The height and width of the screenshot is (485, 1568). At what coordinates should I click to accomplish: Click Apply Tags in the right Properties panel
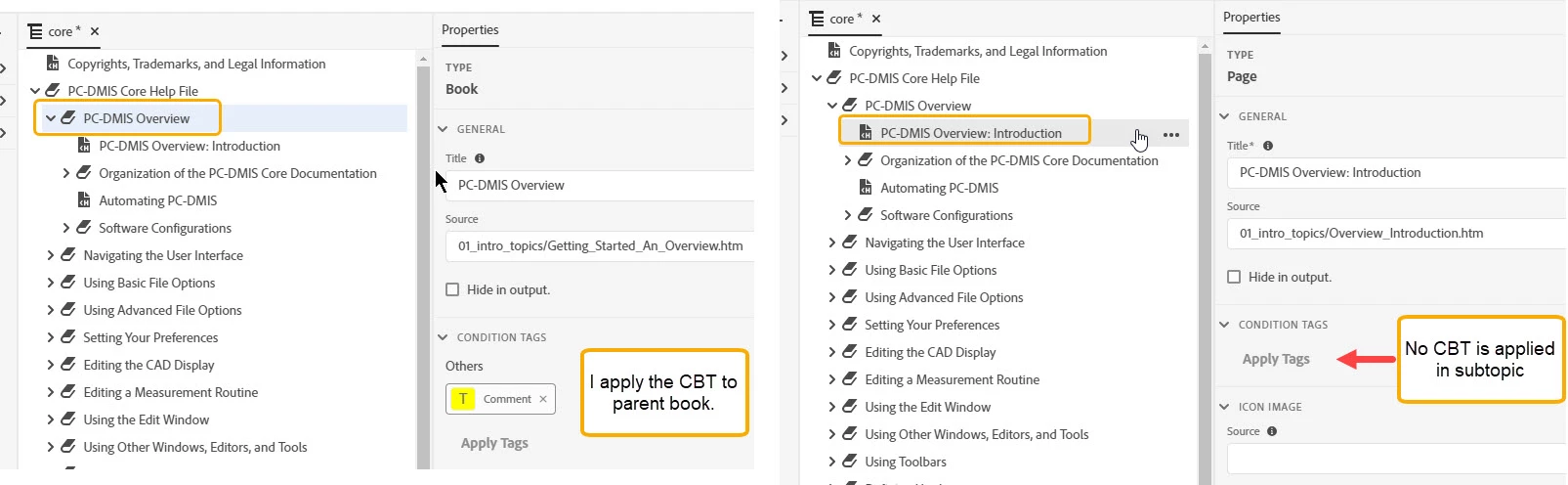tap(1276, 359)
